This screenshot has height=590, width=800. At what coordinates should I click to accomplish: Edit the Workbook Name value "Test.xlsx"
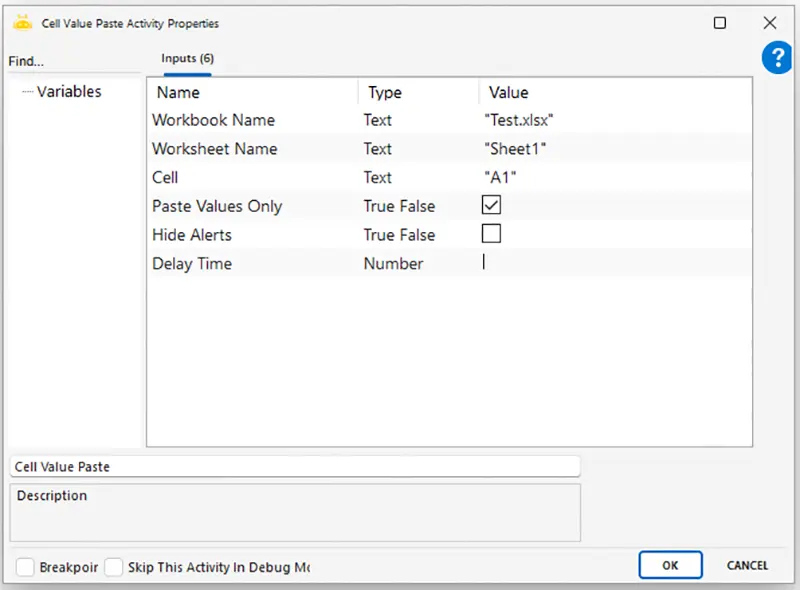(616, 120)
